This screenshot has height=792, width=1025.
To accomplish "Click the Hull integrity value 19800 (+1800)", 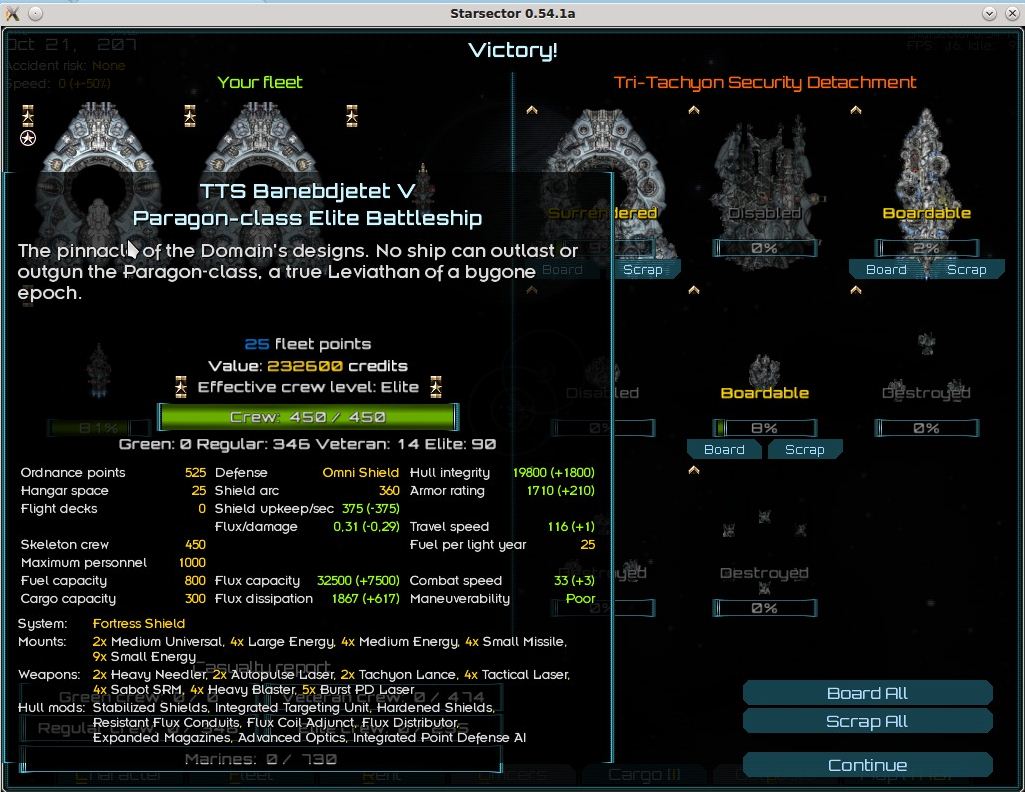I will coord(553,472).
